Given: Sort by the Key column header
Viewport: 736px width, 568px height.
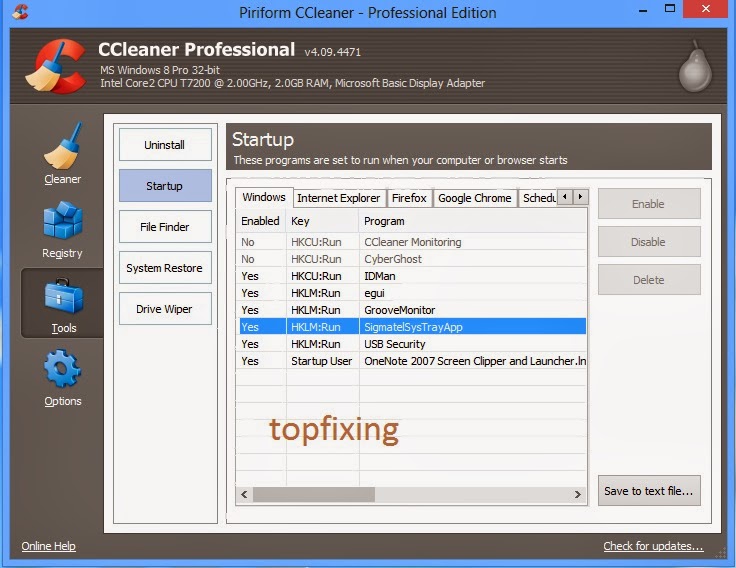Looking at the screenshot, I should tap(322, 221).
